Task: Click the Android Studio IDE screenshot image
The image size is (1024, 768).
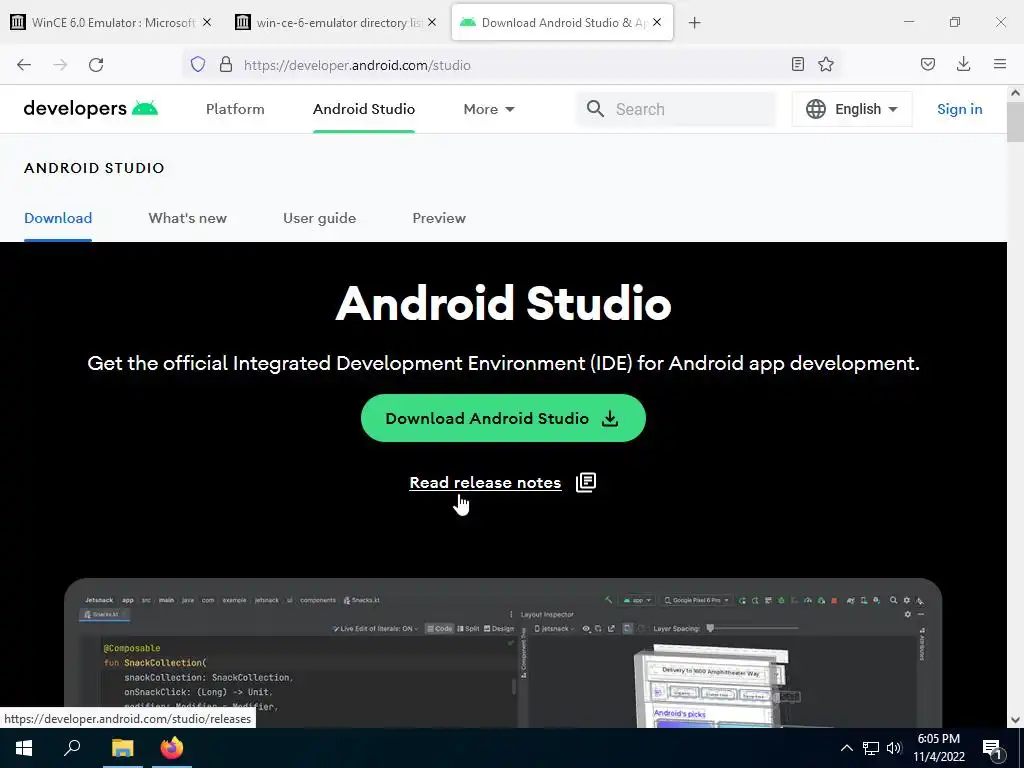Action: [x=503, y=653]
